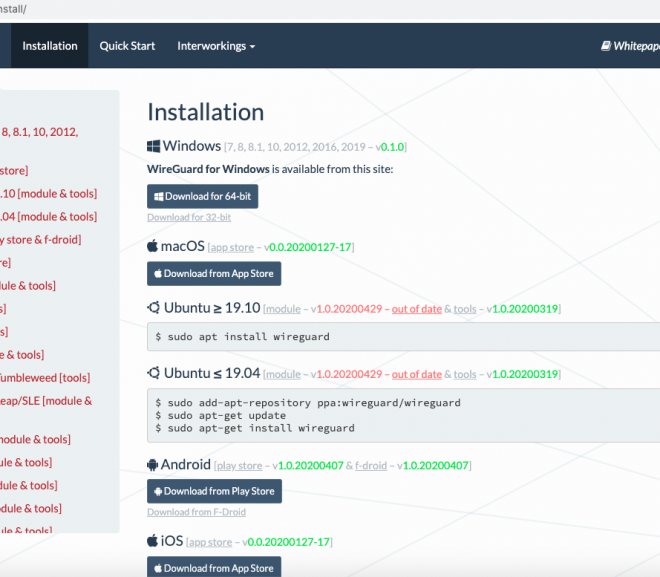Screen dimensions: 660x577
Task: Open sidebar link ending store & f-droid]
Action: [x=41, y=240]
